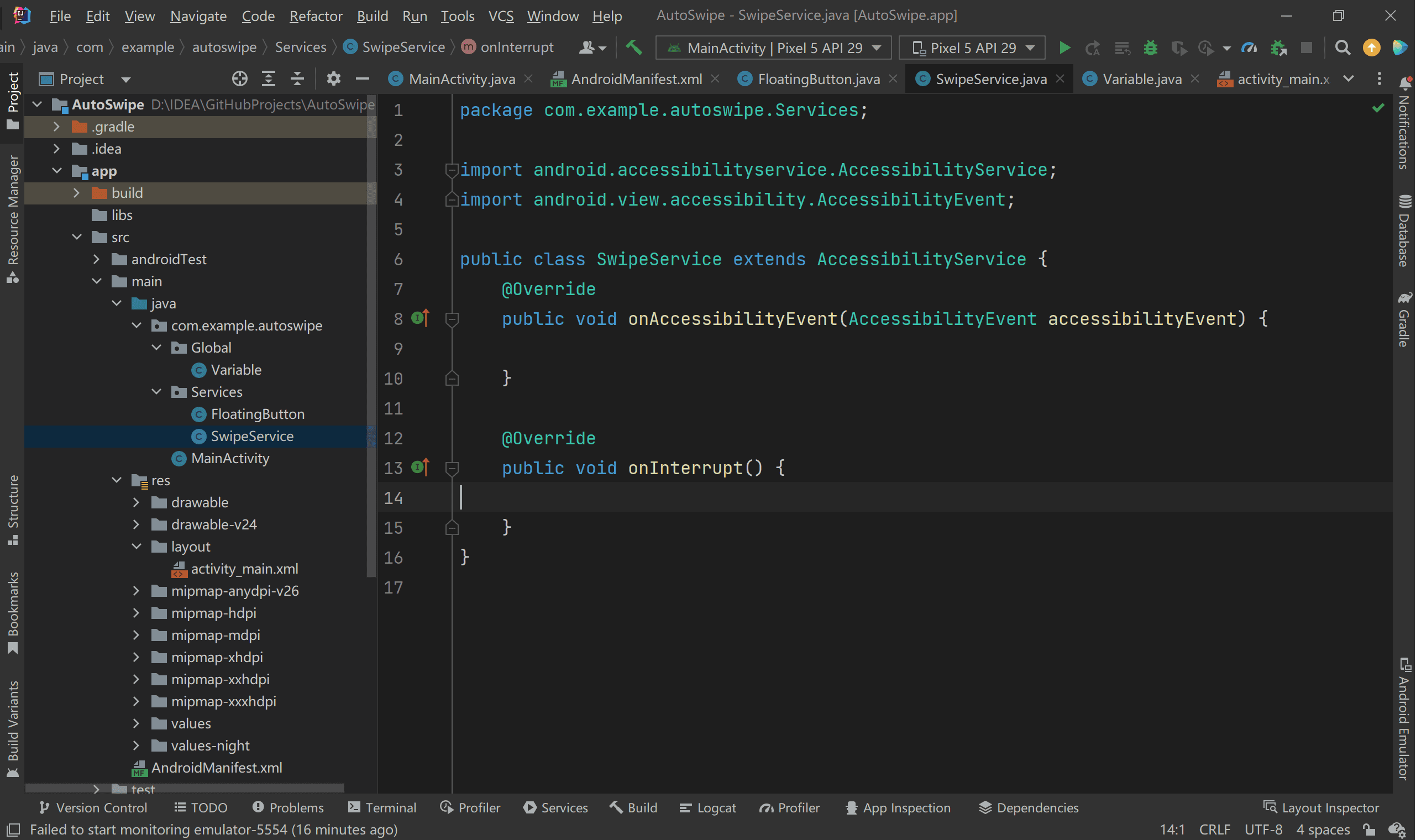Toggle the Gradle side panel
The height and width of the screenshot is (840, 1416).
tap(1405, 319)
